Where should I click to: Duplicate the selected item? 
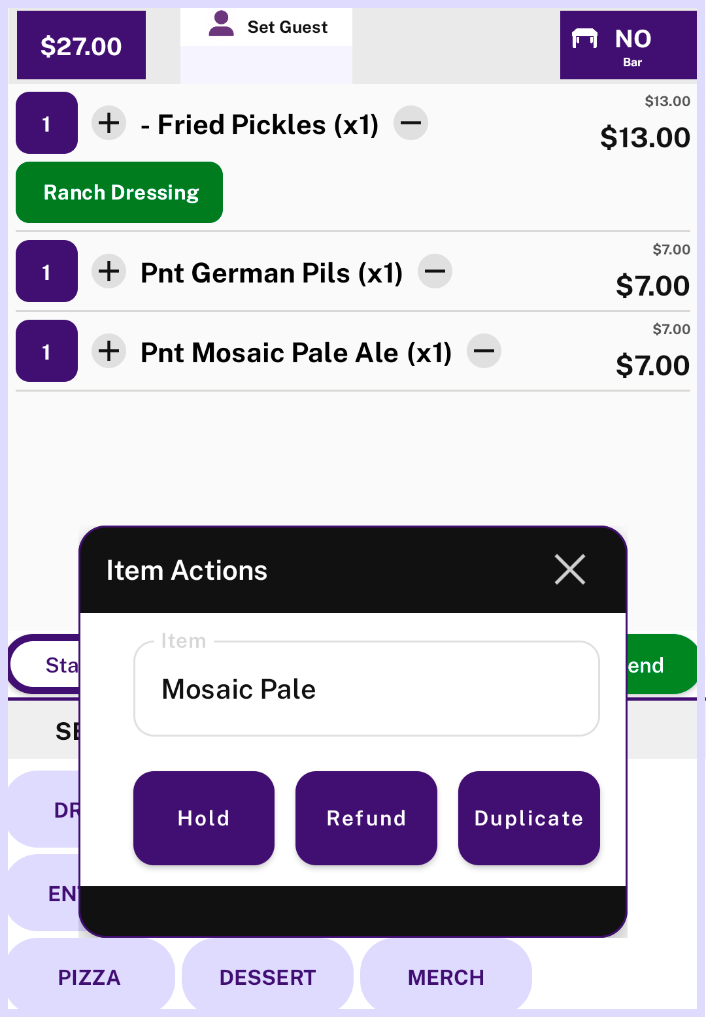529,818
